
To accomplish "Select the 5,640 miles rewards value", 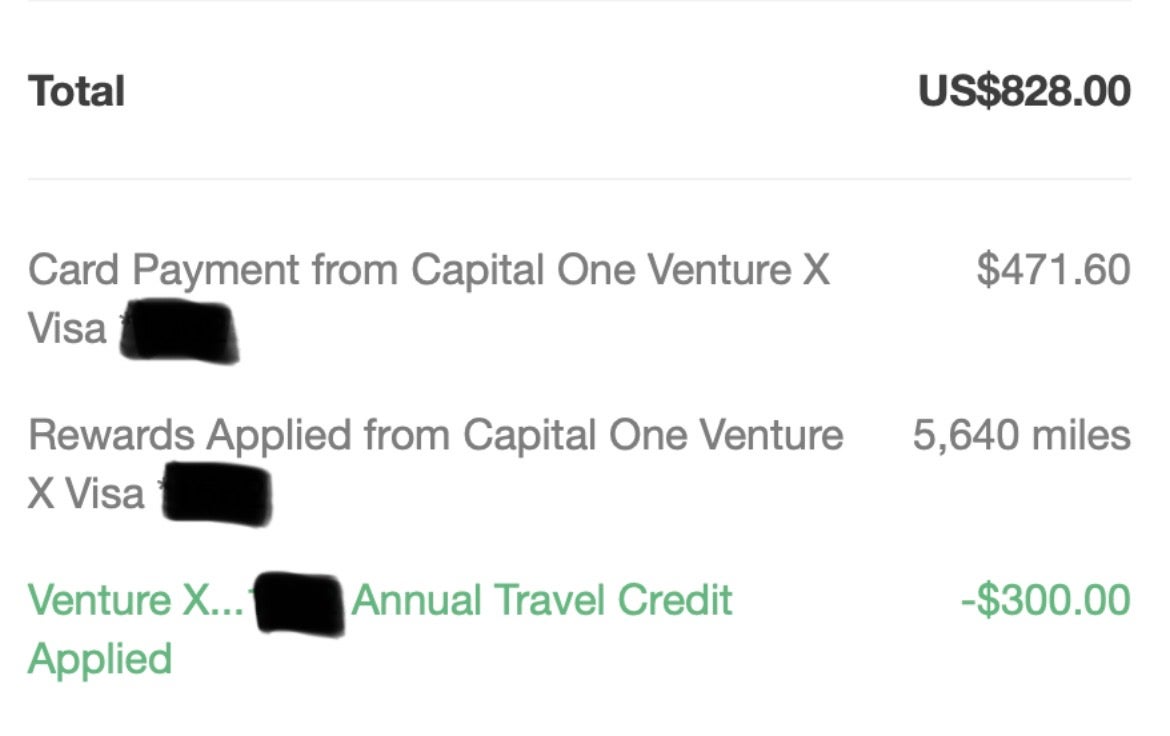I will click(x=1021, y=435).
